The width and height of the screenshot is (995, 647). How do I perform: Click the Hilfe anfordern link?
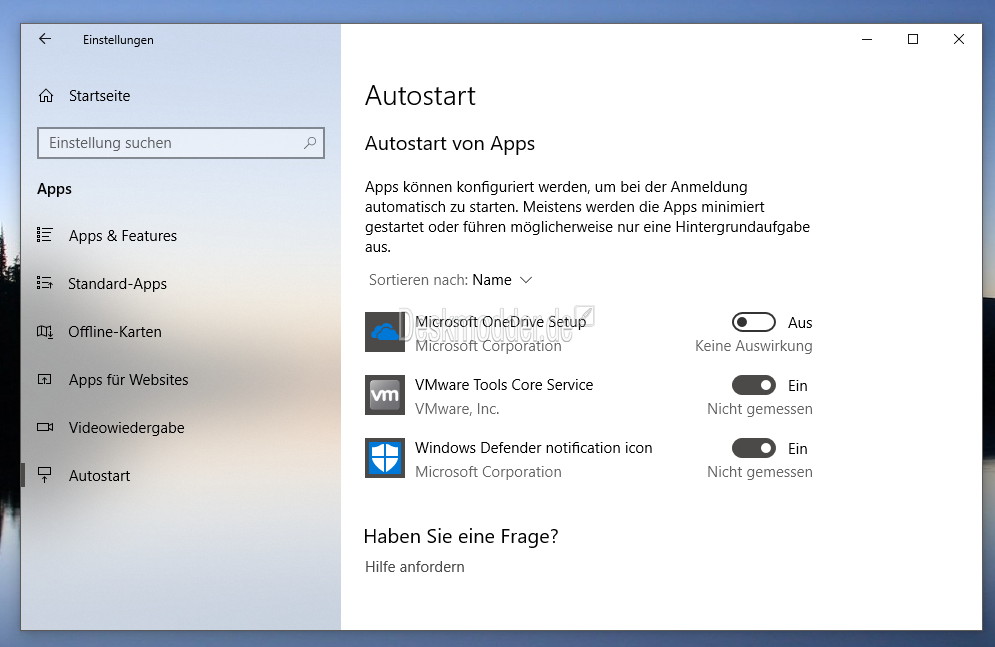pyautogui.click(x=414, y=566)
